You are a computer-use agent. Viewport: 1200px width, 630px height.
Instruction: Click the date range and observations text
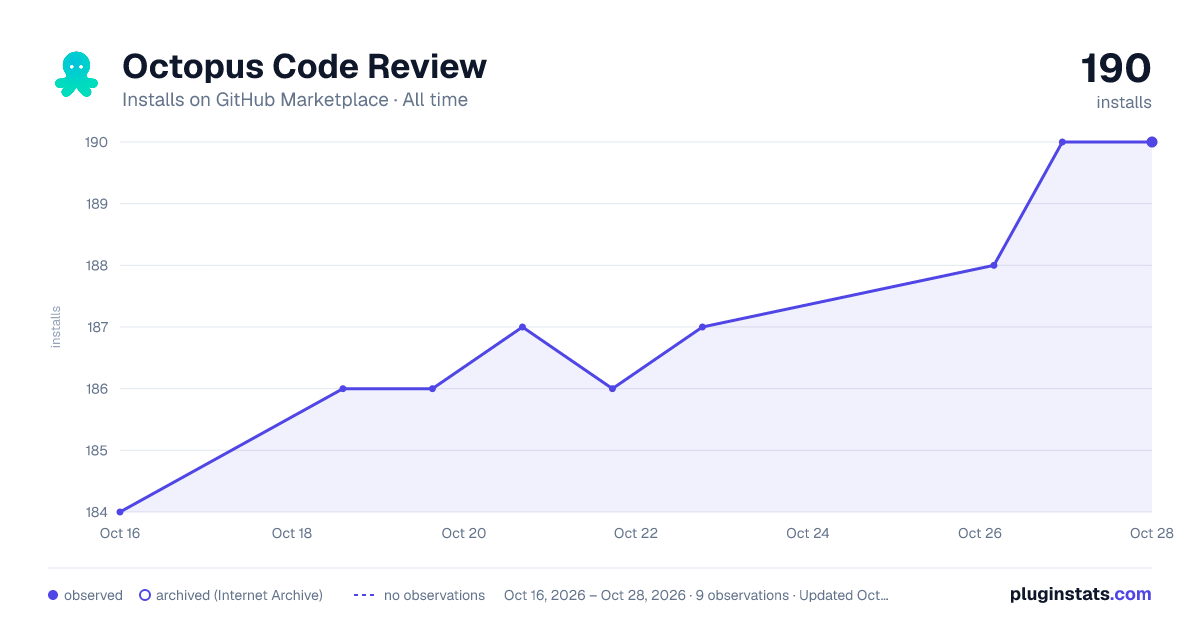(x=696, y=595)
